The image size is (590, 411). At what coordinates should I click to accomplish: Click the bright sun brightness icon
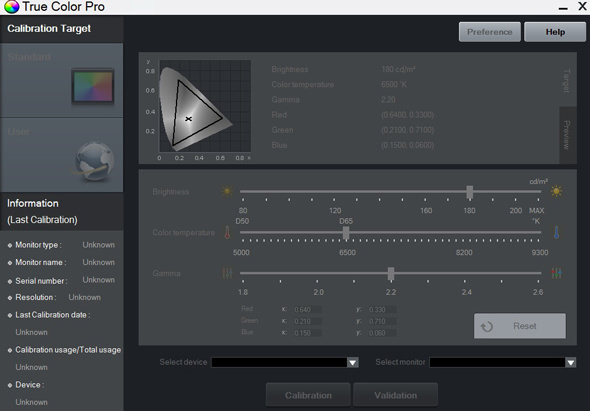(x=556, y=191)
